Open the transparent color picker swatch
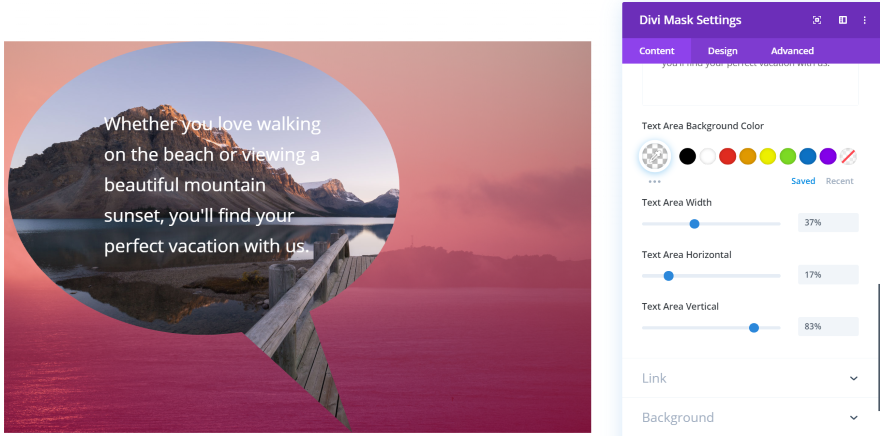Viewport: 880px width, 436px height. [x=655, y=156]
